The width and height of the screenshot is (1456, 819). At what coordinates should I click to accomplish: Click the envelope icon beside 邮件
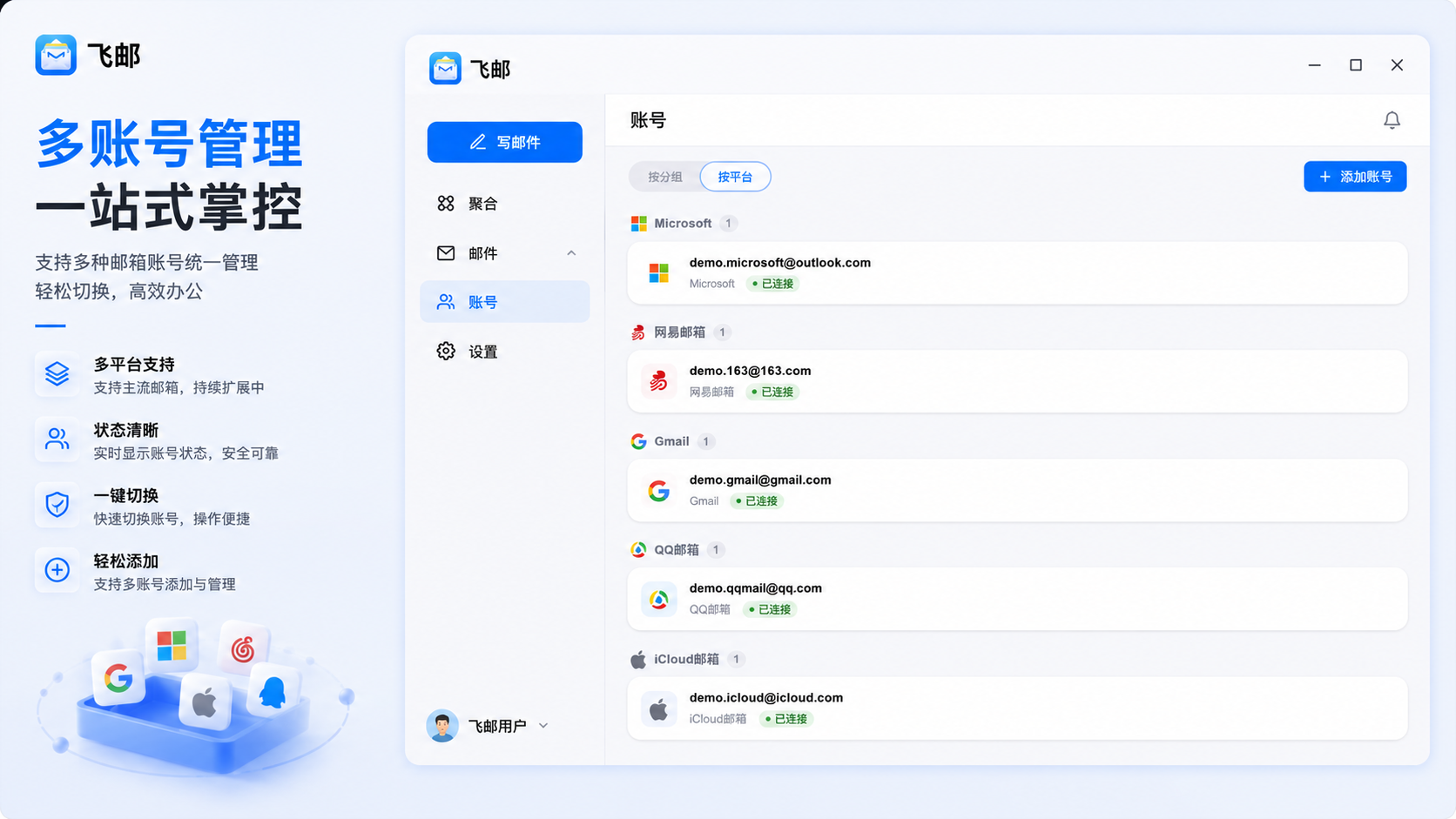(x=446, y=253)
